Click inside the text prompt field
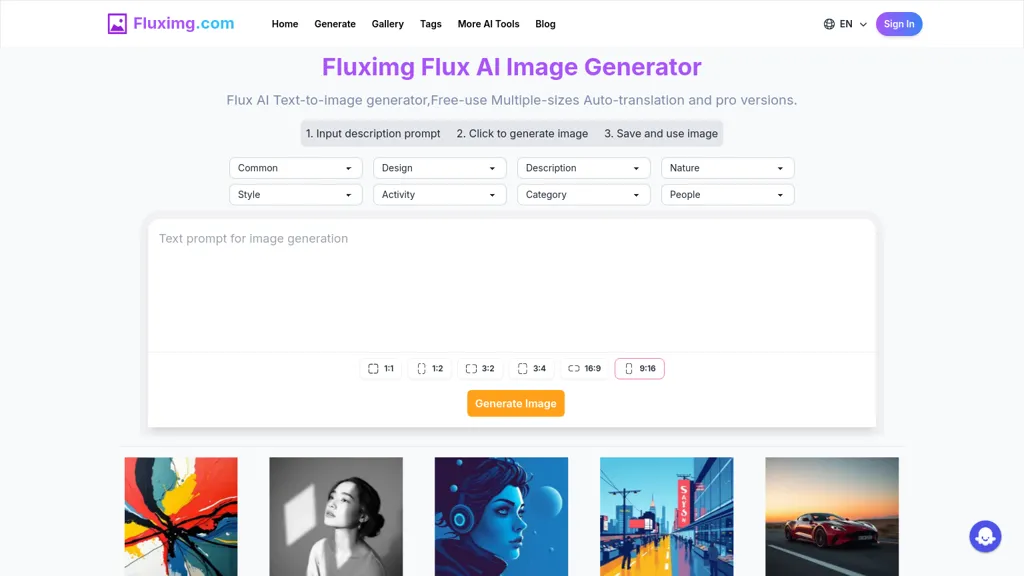This screenshot has width=1024, height=576. [x=511, y=285]
